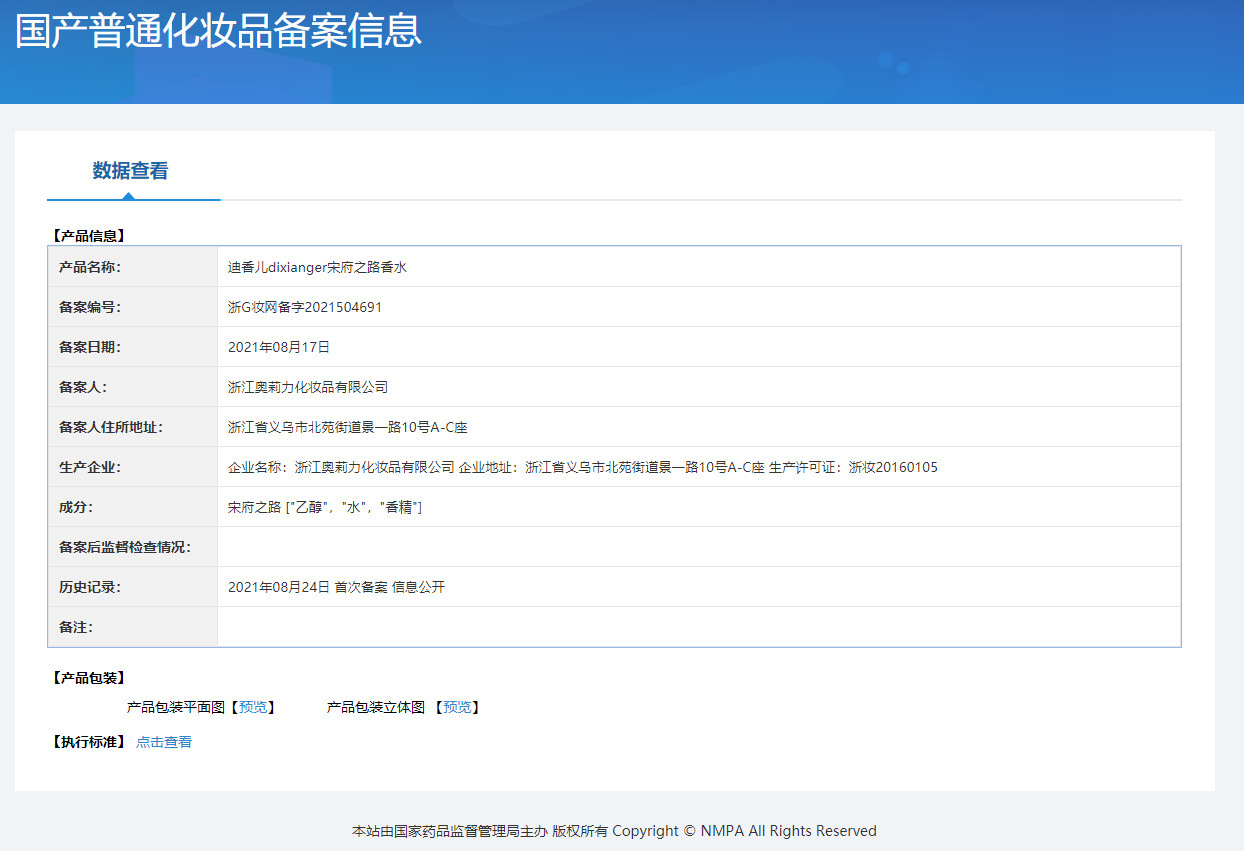Viewport: 1244px width, 851px height.
Task: Click the 备注 label cell
Action: click(133, 627)
